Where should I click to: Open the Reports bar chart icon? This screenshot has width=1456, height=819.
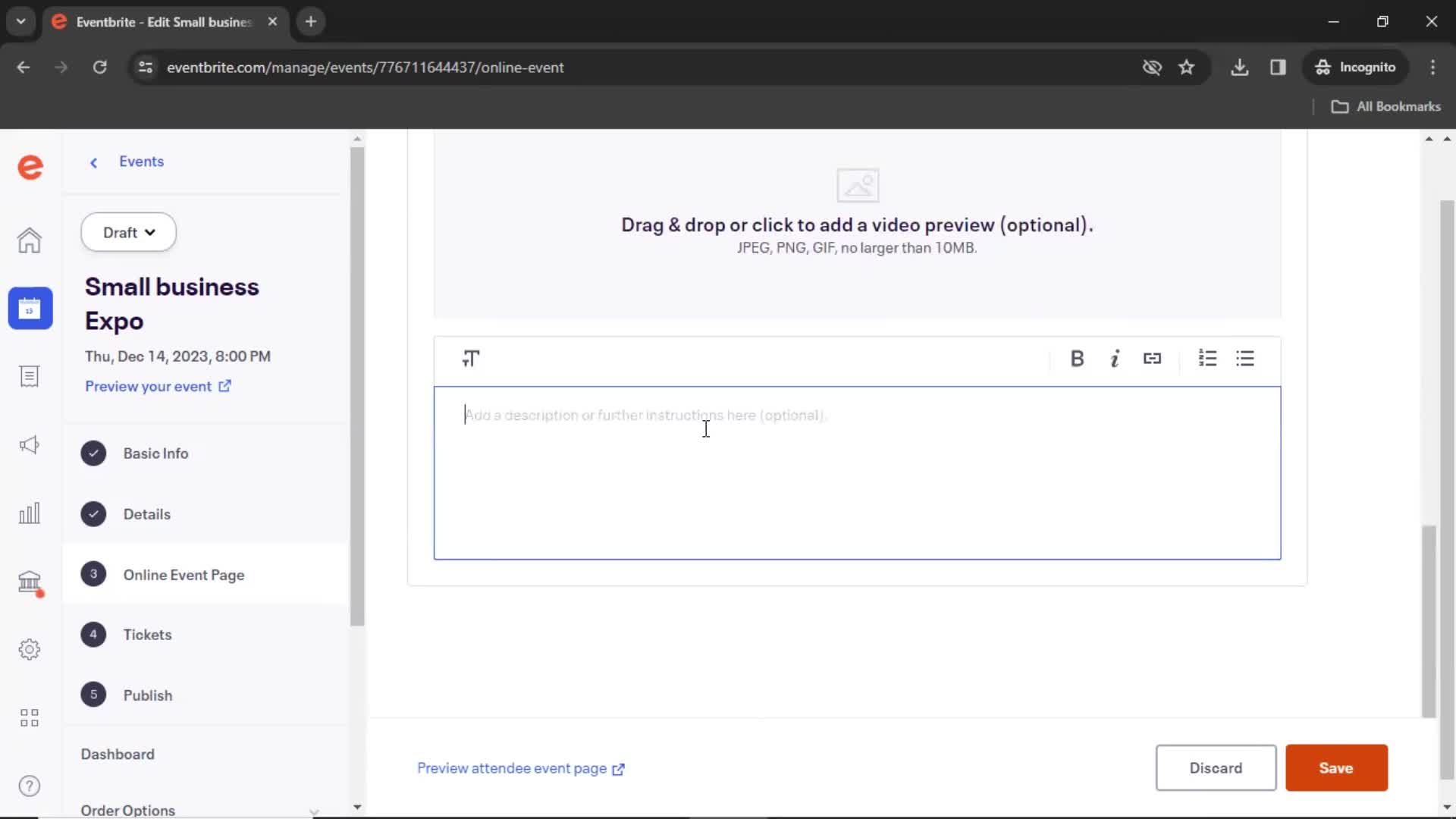pos(30,513)
